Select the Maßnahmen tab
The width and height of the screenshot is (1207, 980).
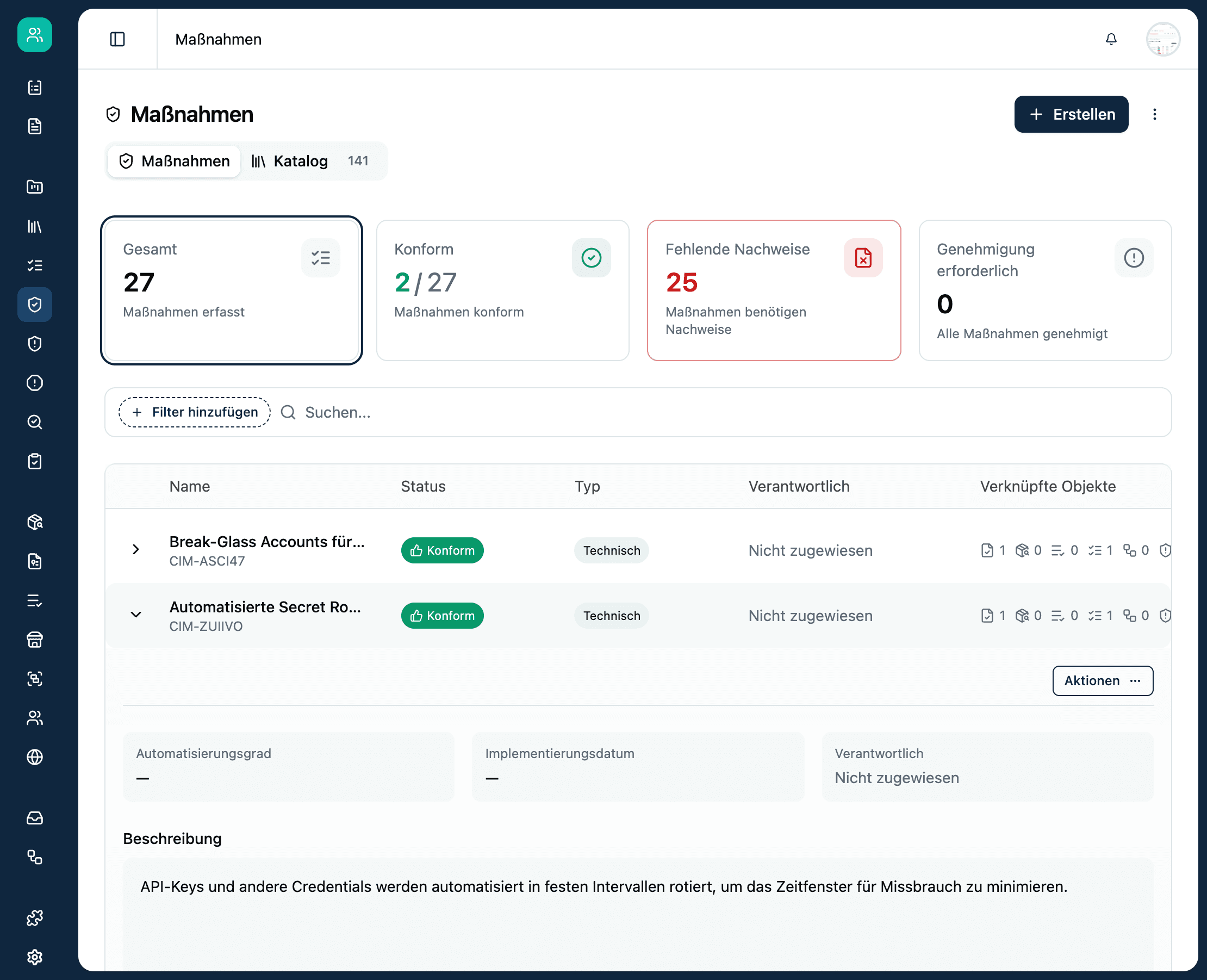click(x=173, y=161)
